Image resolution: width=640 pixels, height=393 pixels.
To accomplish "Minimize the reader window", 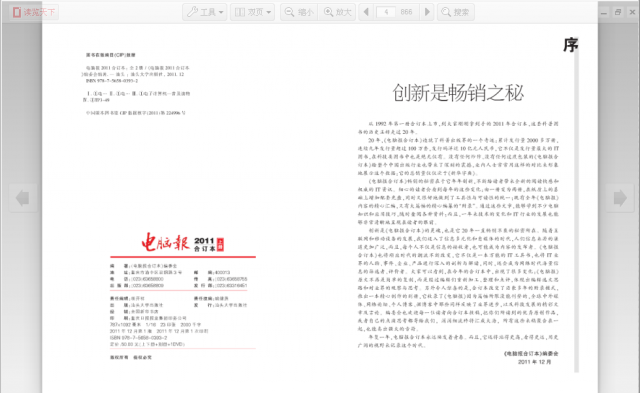I will coord(604,12).
